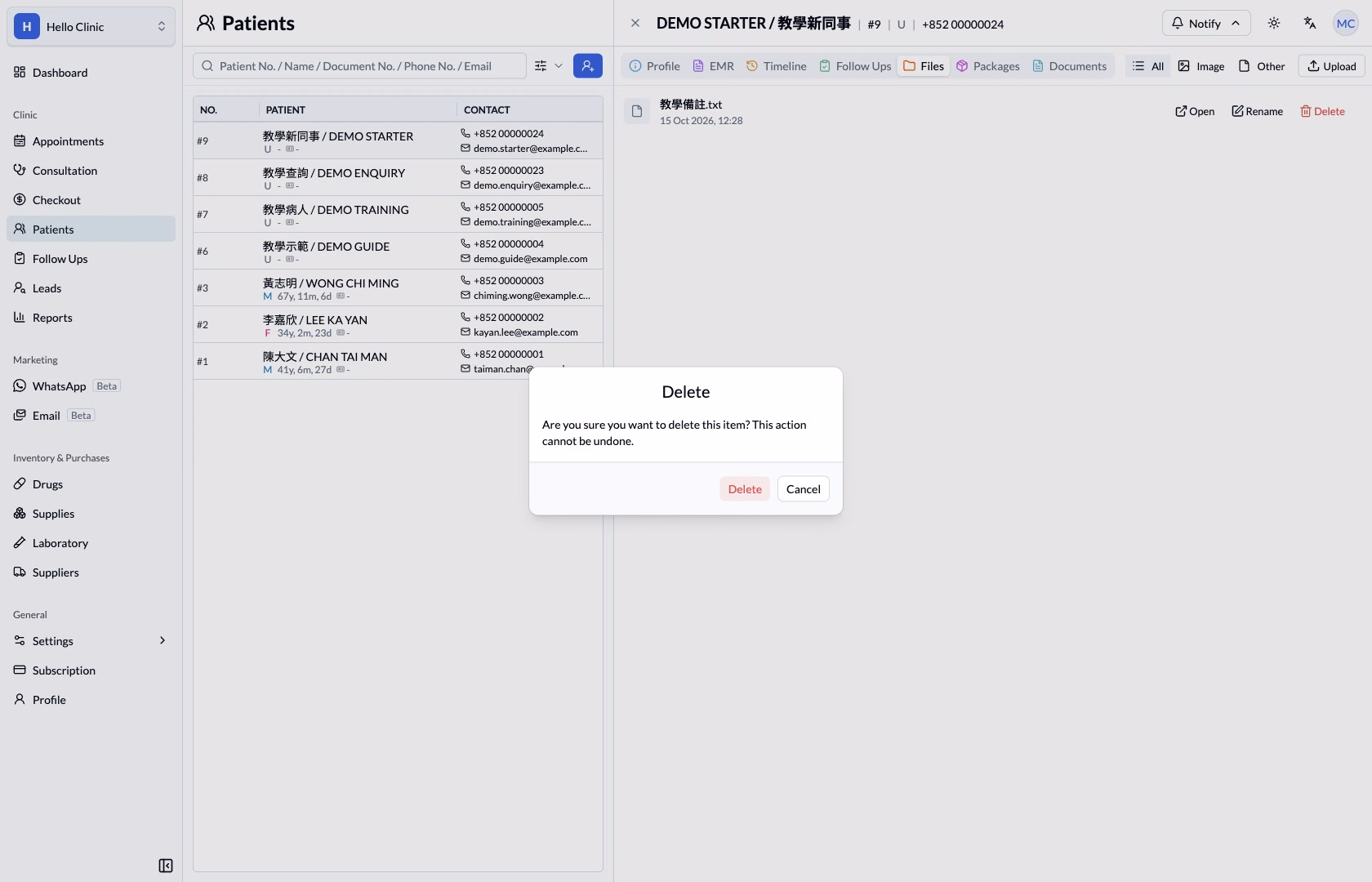Open the Hello Clinic switcher dropdown

[91, 26]
